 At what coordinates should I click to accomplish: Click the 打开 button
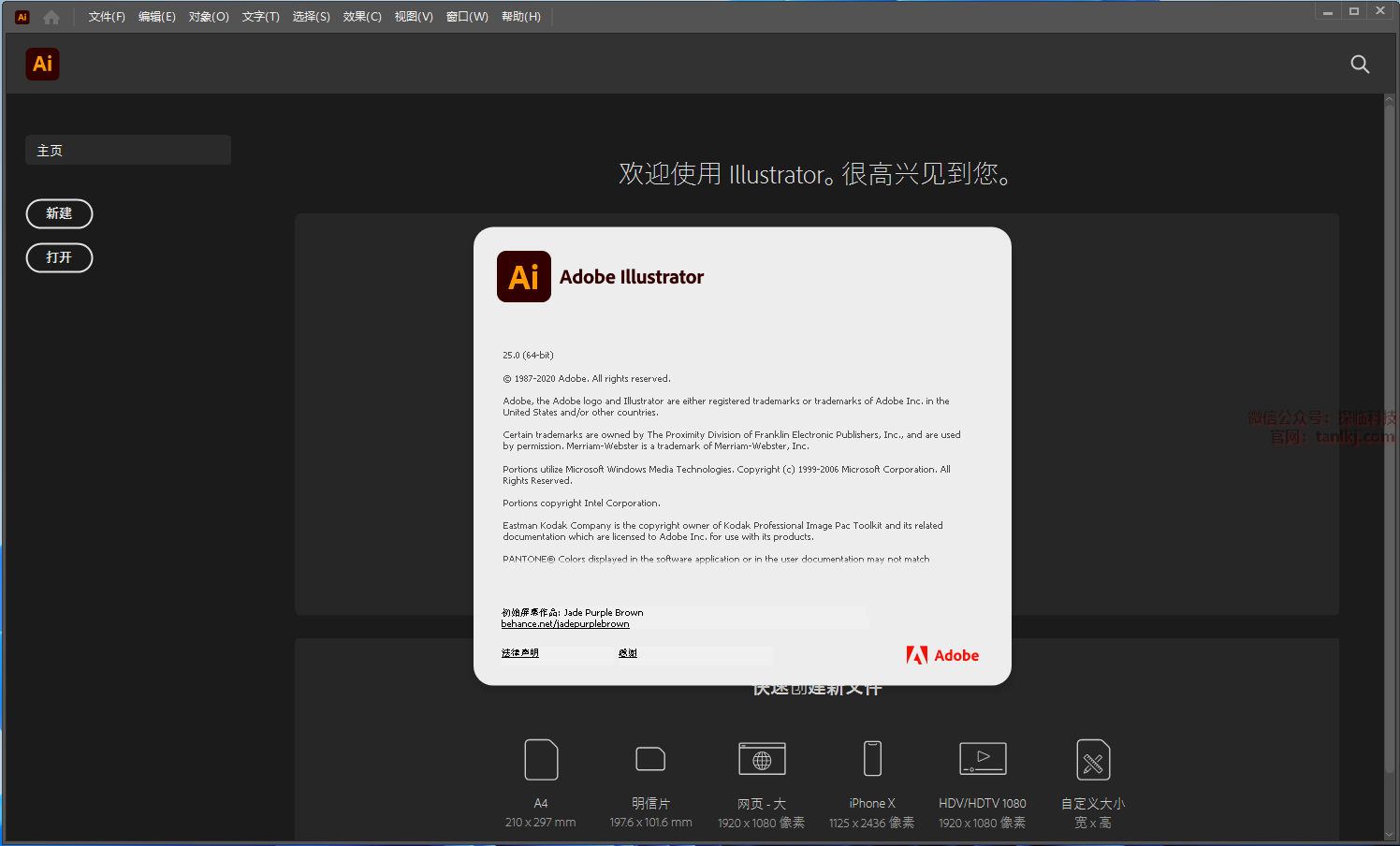[59, 257]
